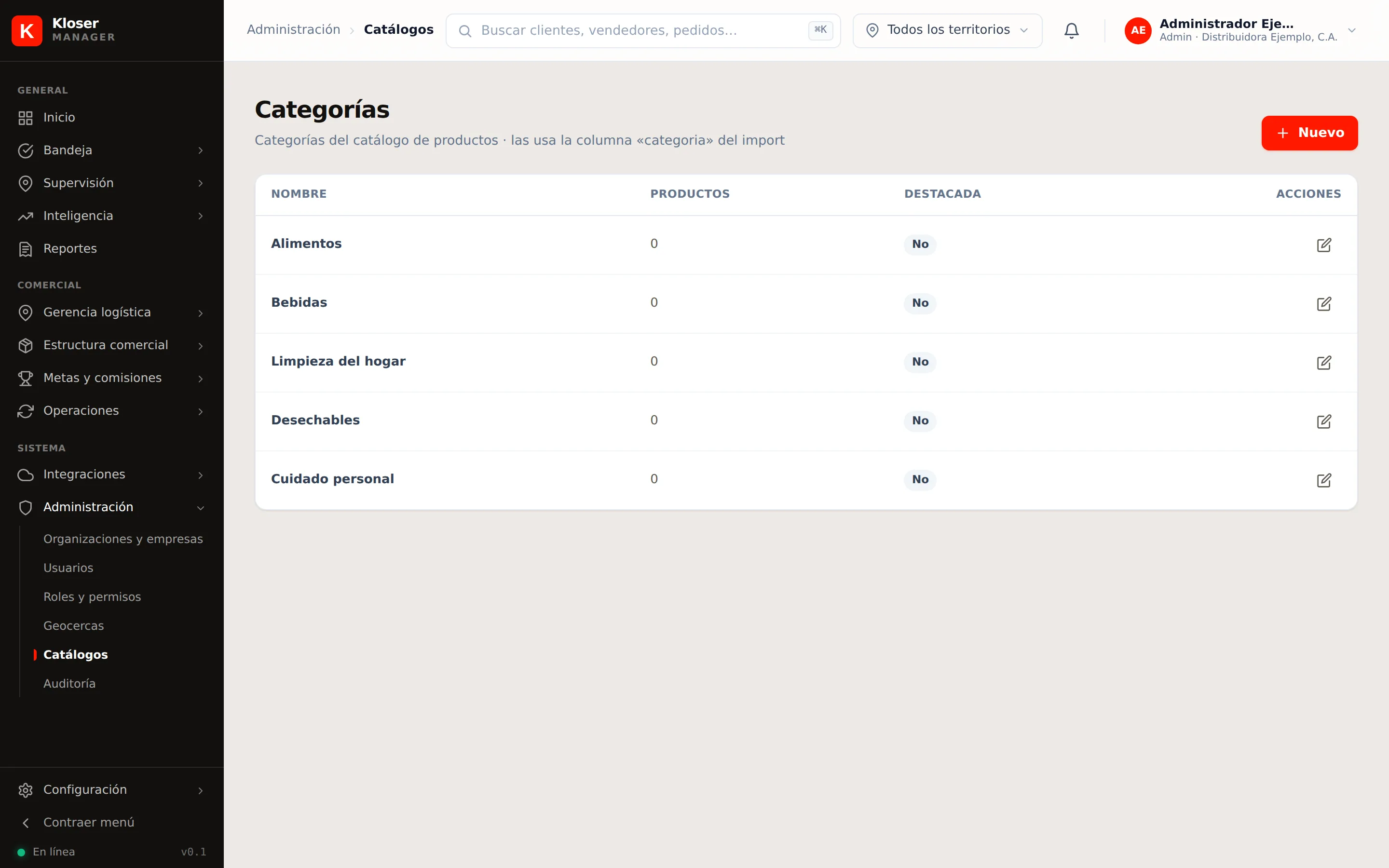Click the Kloser K logo icon
This screenshot has width=1389, height=868.
pos(27,30)
